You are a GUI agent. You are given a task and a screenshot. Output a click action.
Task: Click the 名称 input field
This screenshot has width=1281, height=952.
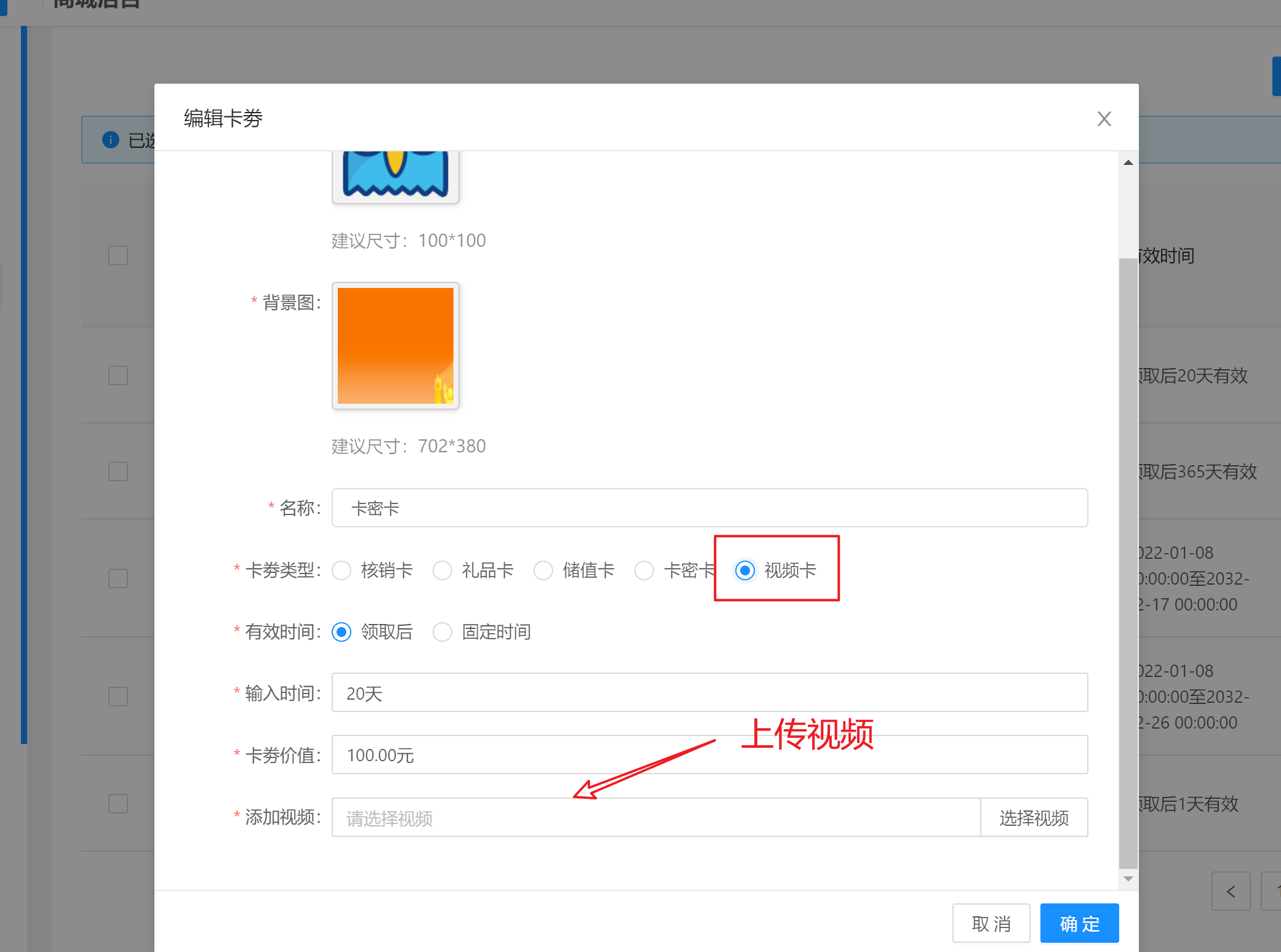click(x=709, y=508)
